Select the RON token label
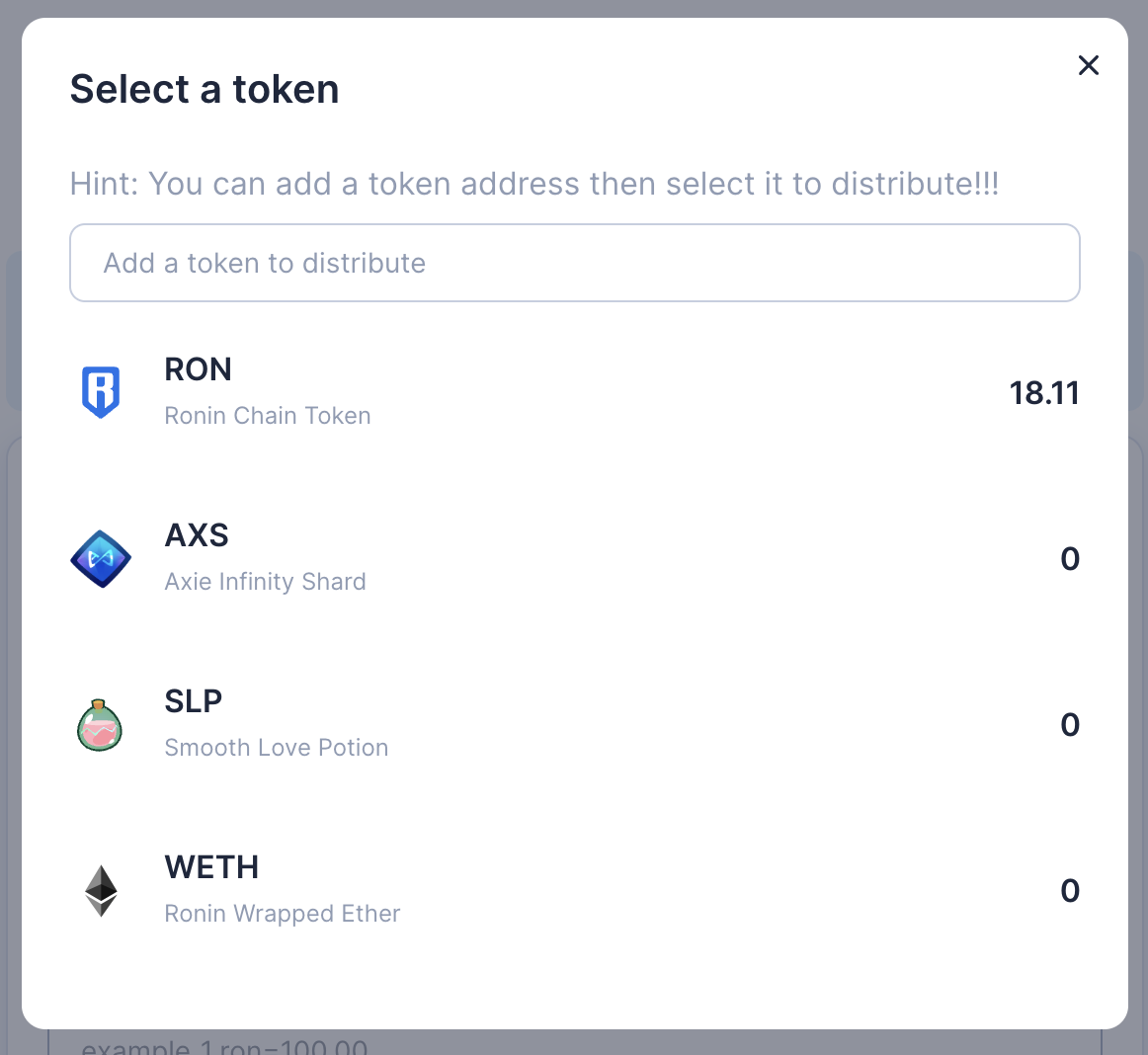Image resolution: width=1148 pixels, height=1055 pixels. click(198, 369)
